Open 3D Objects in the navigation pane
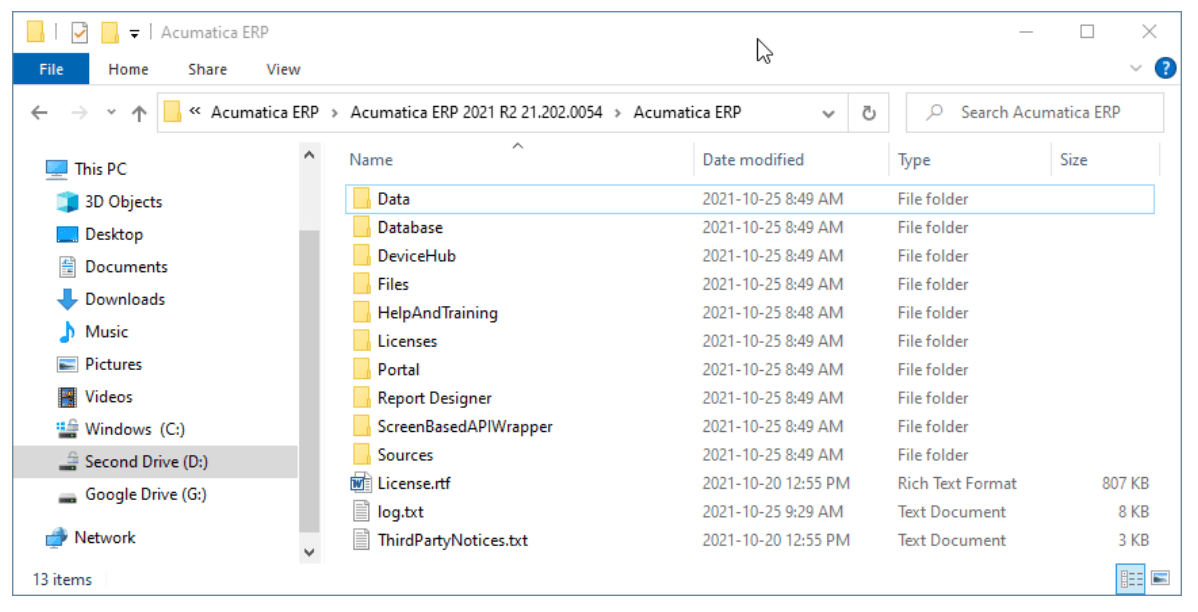Screen dimensions: 1198x612 click(123, 202)
